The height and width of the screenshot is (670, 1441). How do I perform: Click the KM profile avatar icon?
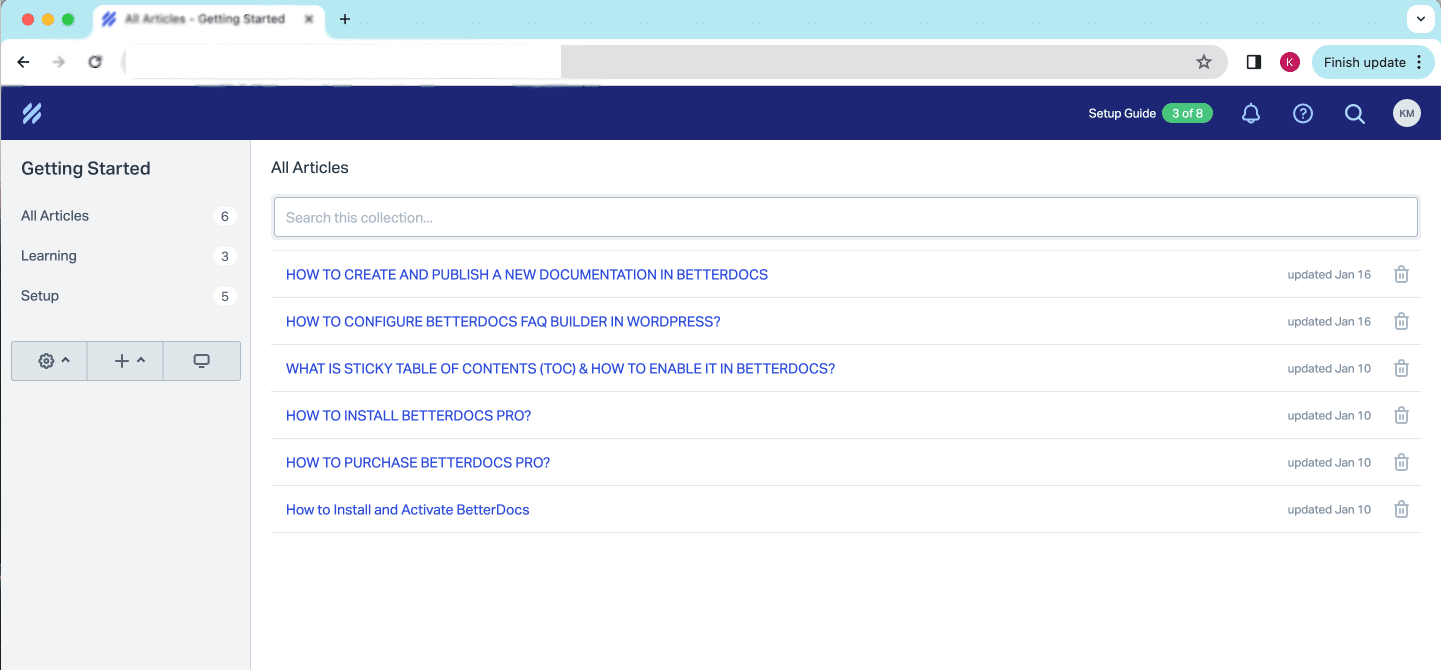click(x=1406, y=113)
